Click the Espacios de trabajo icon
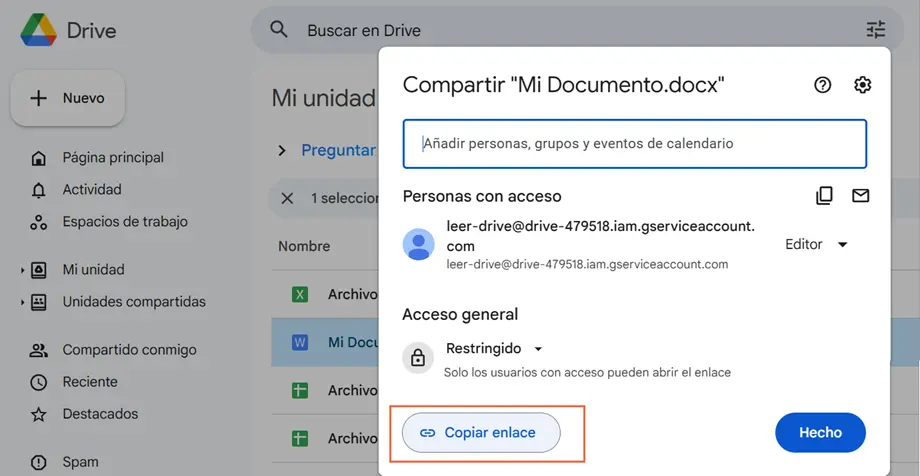 pos(38,222)
